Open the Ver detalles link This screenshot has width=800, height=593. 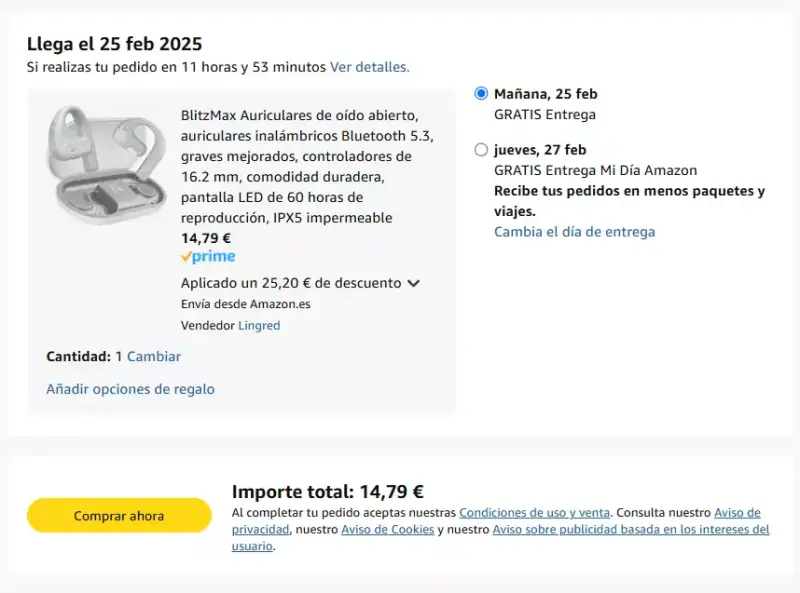(370, 67)
